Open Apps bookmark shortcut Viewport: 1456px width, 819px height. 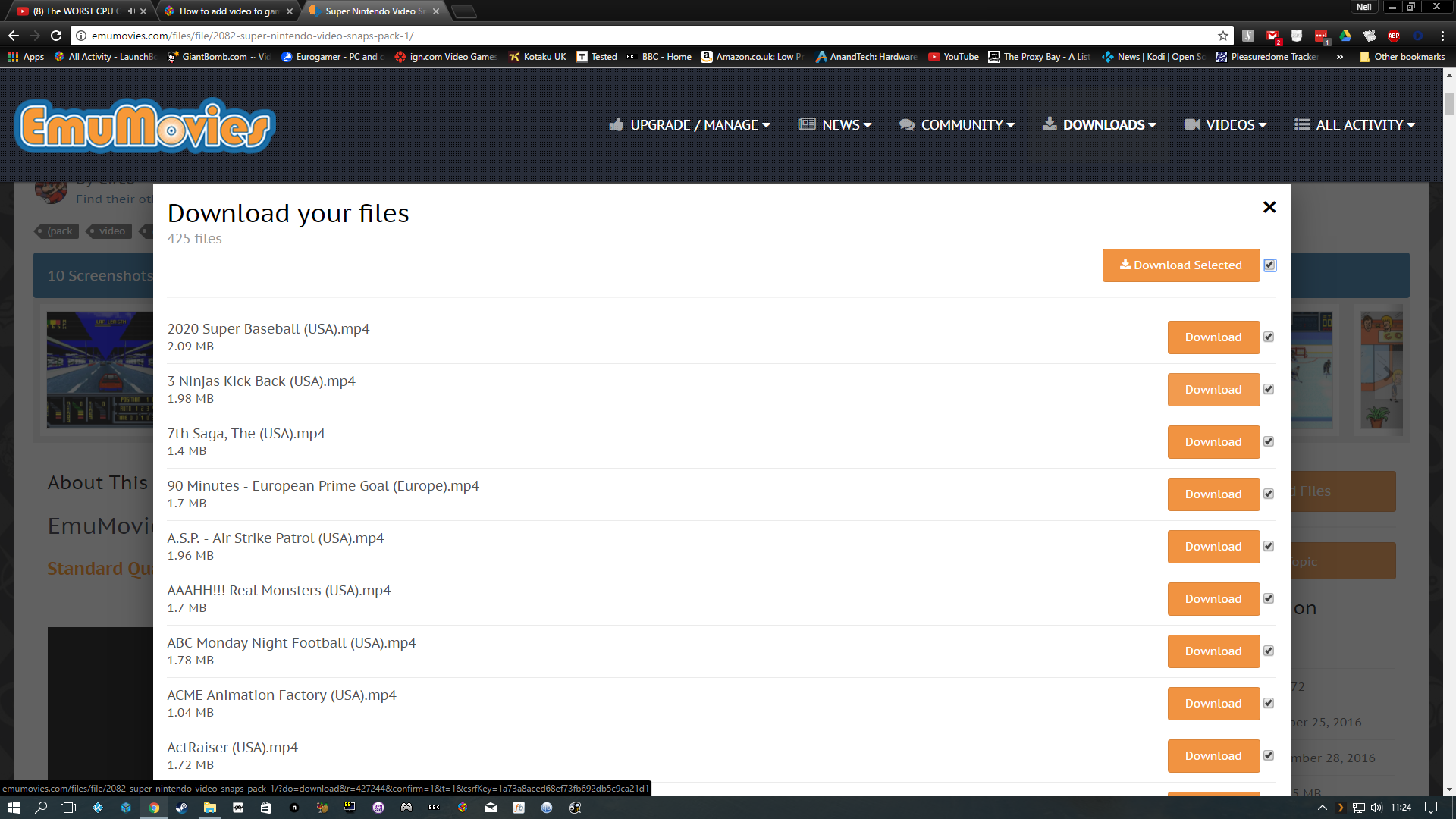coord(26,57)
